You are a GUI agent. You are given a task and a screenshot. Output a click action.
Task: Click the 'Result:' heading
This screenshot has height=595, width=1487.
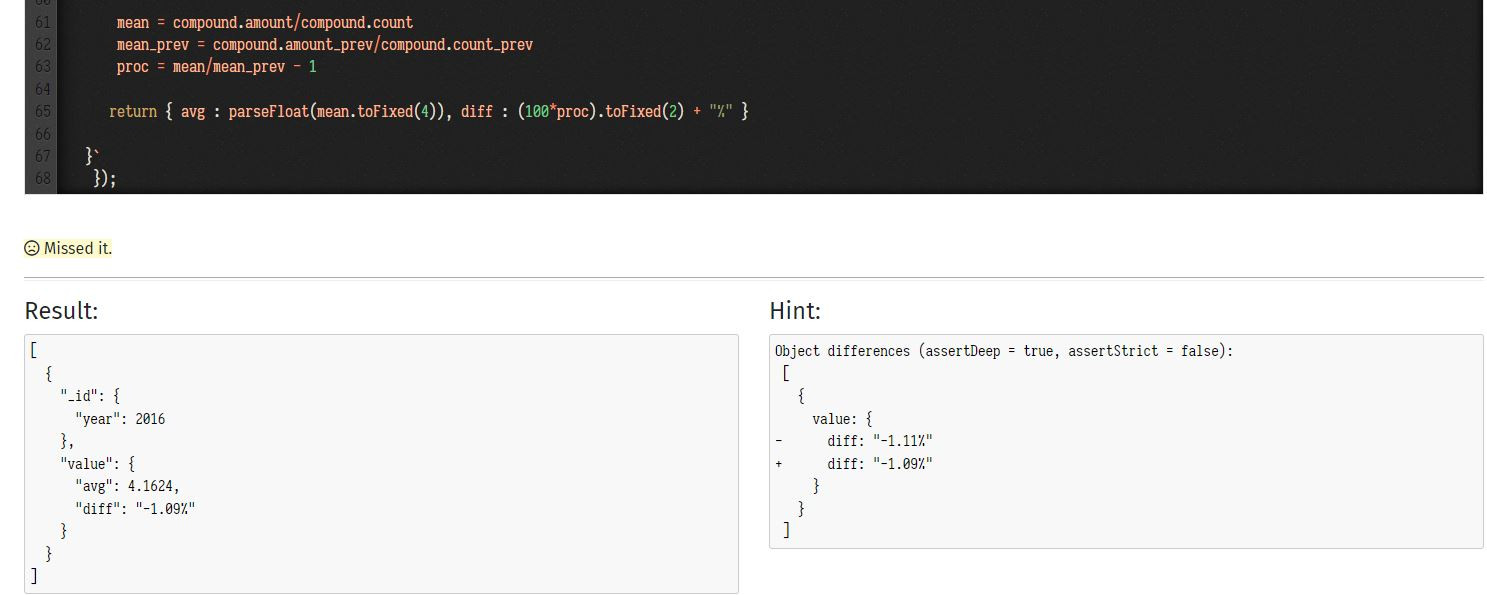coord(62,311)
